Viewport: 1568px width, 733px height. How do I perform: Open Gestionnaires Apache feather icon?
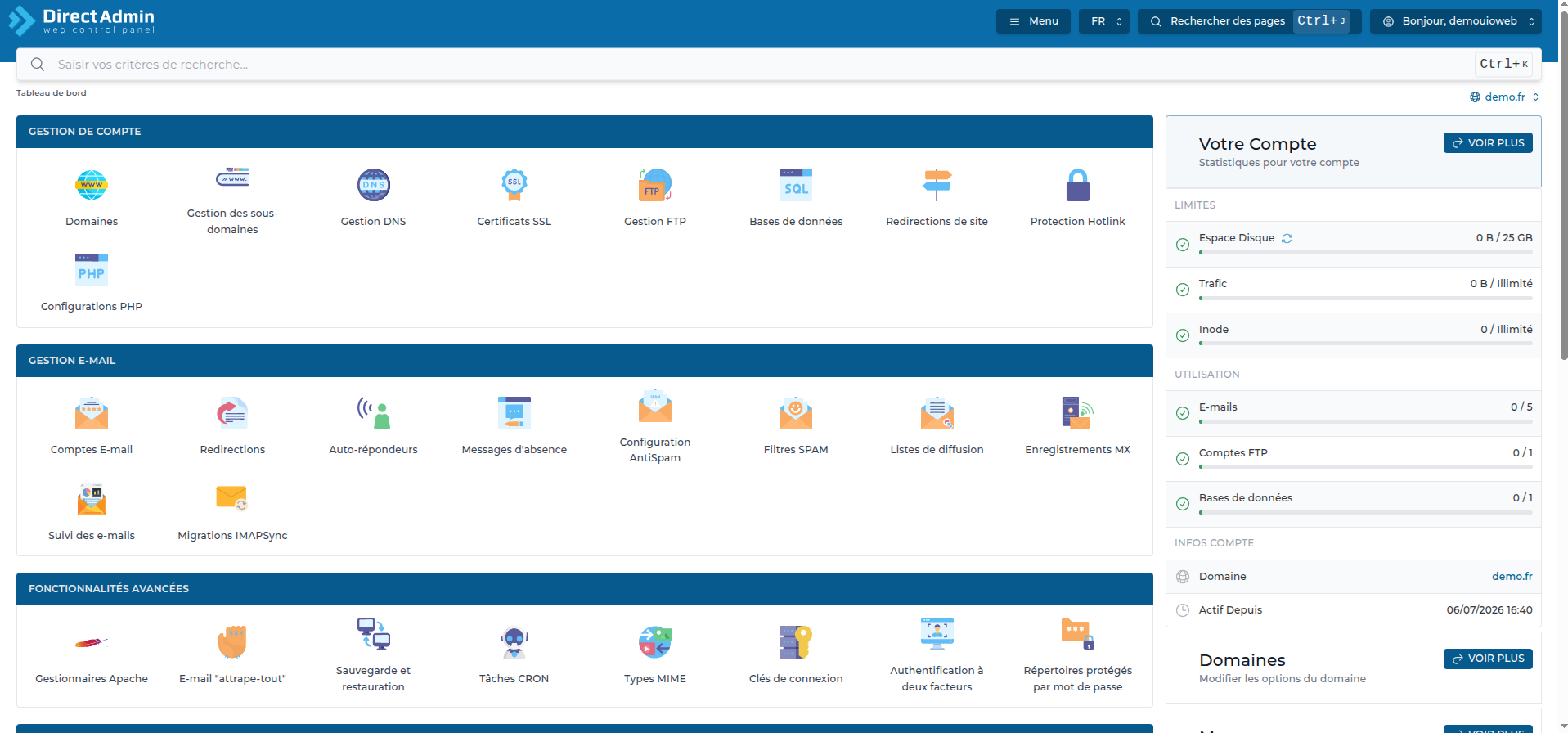tap(92, 642)
